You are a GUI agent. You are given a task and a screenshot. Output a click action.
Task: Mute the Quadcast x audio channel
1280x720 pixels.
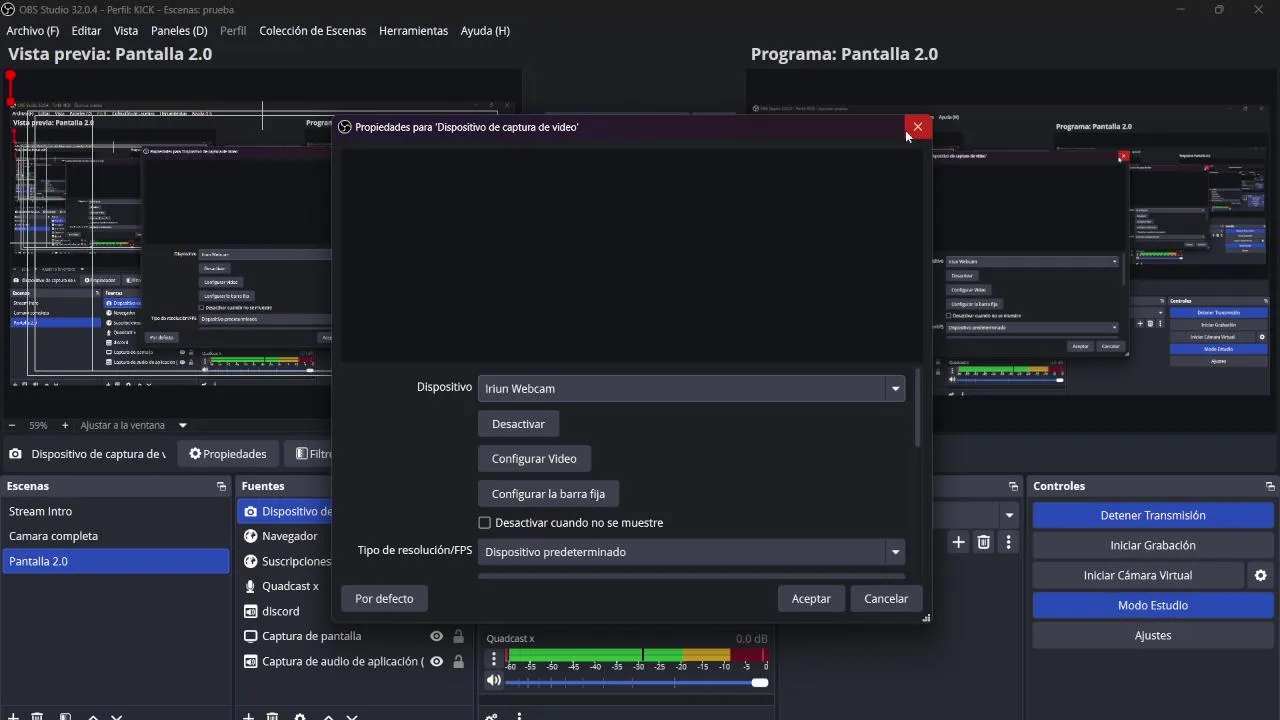[x=494, y=681]
